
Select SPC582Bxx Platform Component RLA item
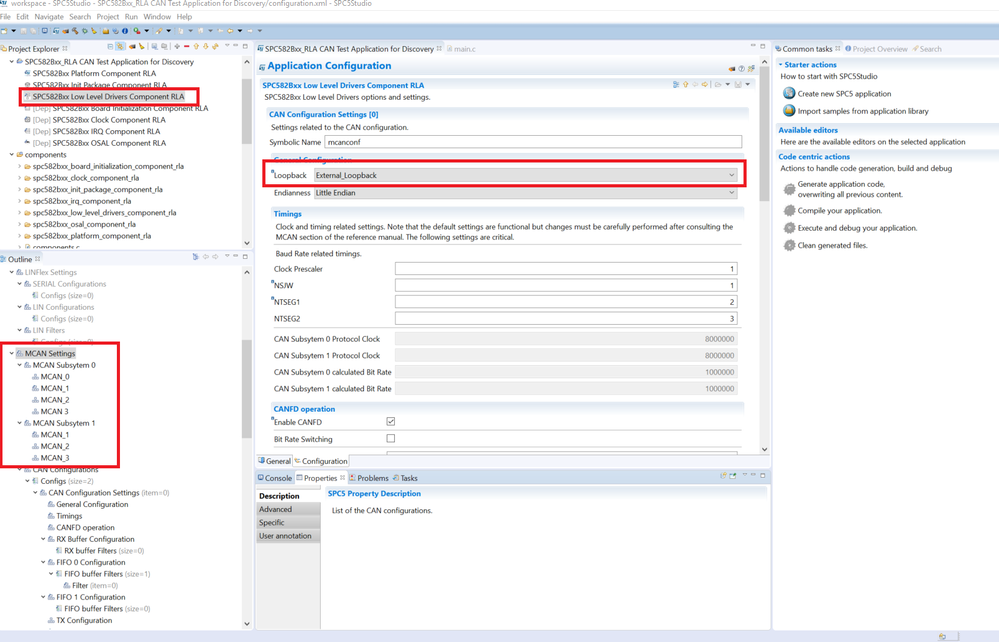click(94, 73)
